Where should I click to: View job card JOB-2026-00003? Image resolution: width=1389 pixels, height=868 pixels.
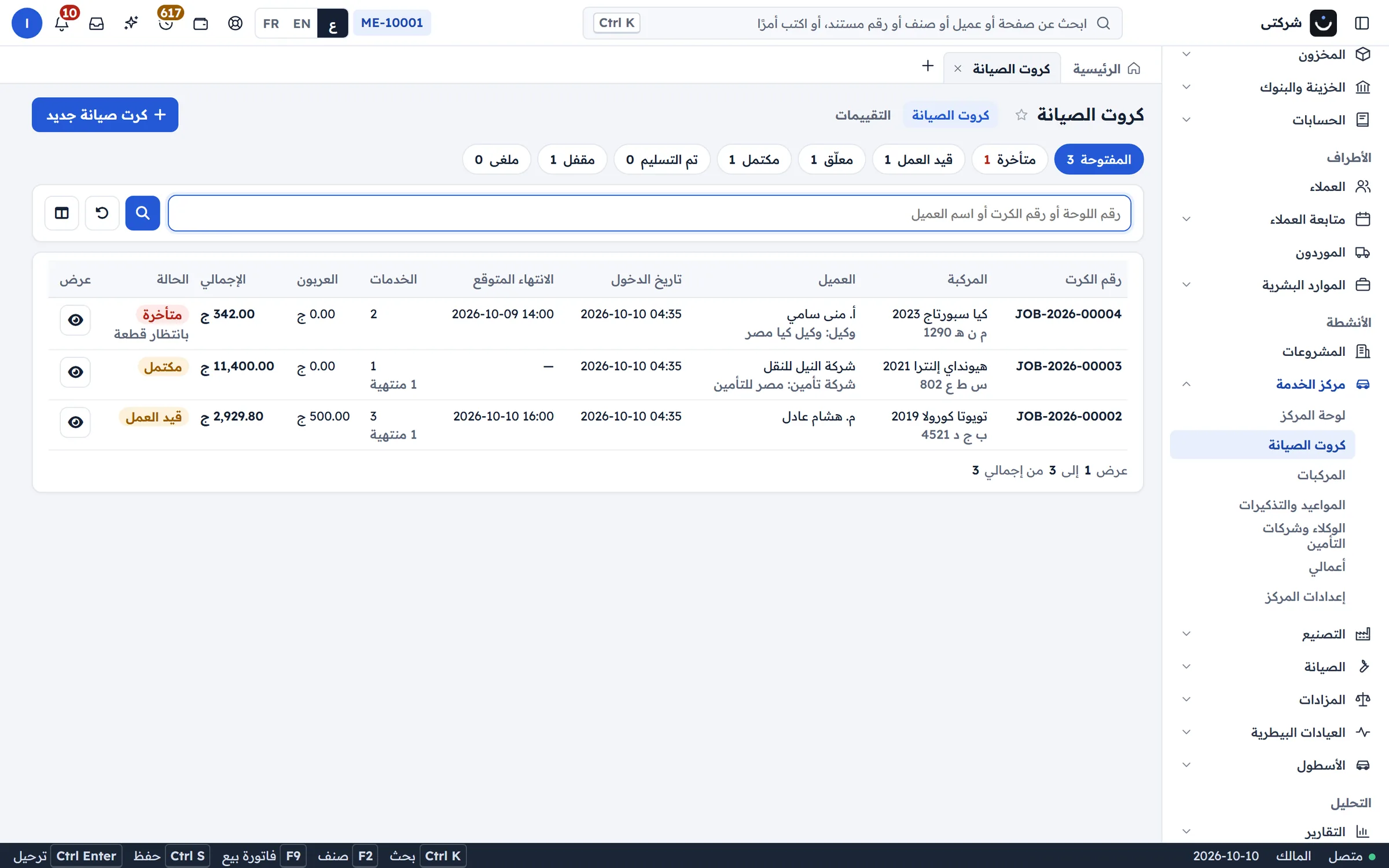75,372
